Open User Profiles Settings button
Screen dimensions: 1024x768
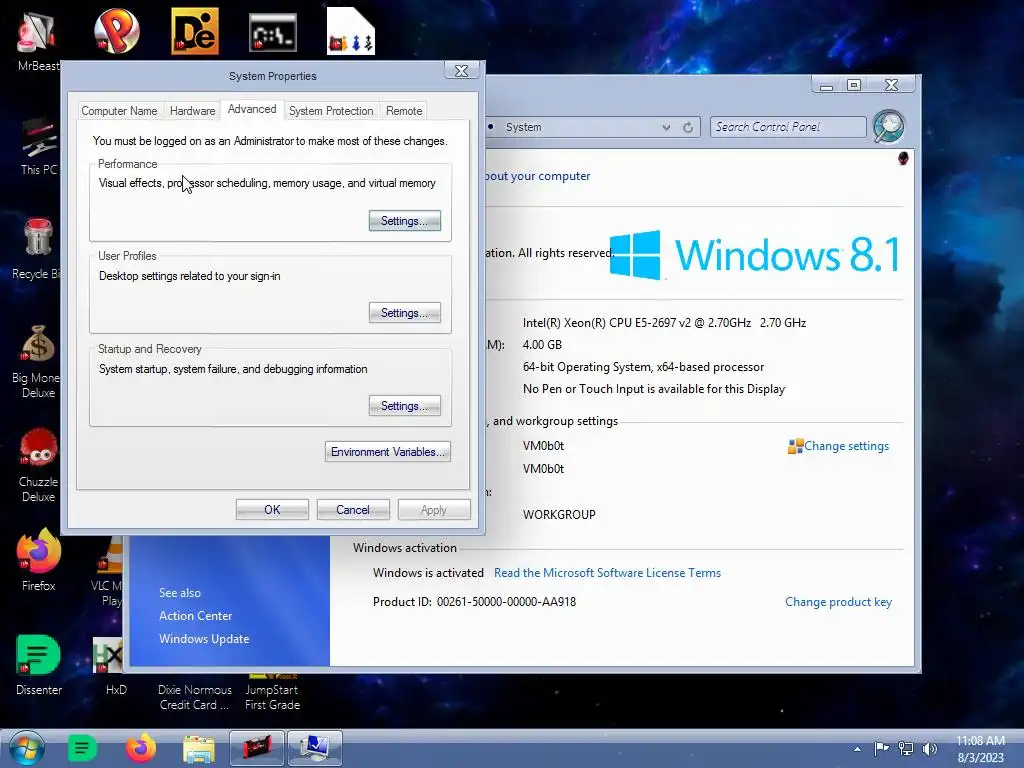[404, 313]
